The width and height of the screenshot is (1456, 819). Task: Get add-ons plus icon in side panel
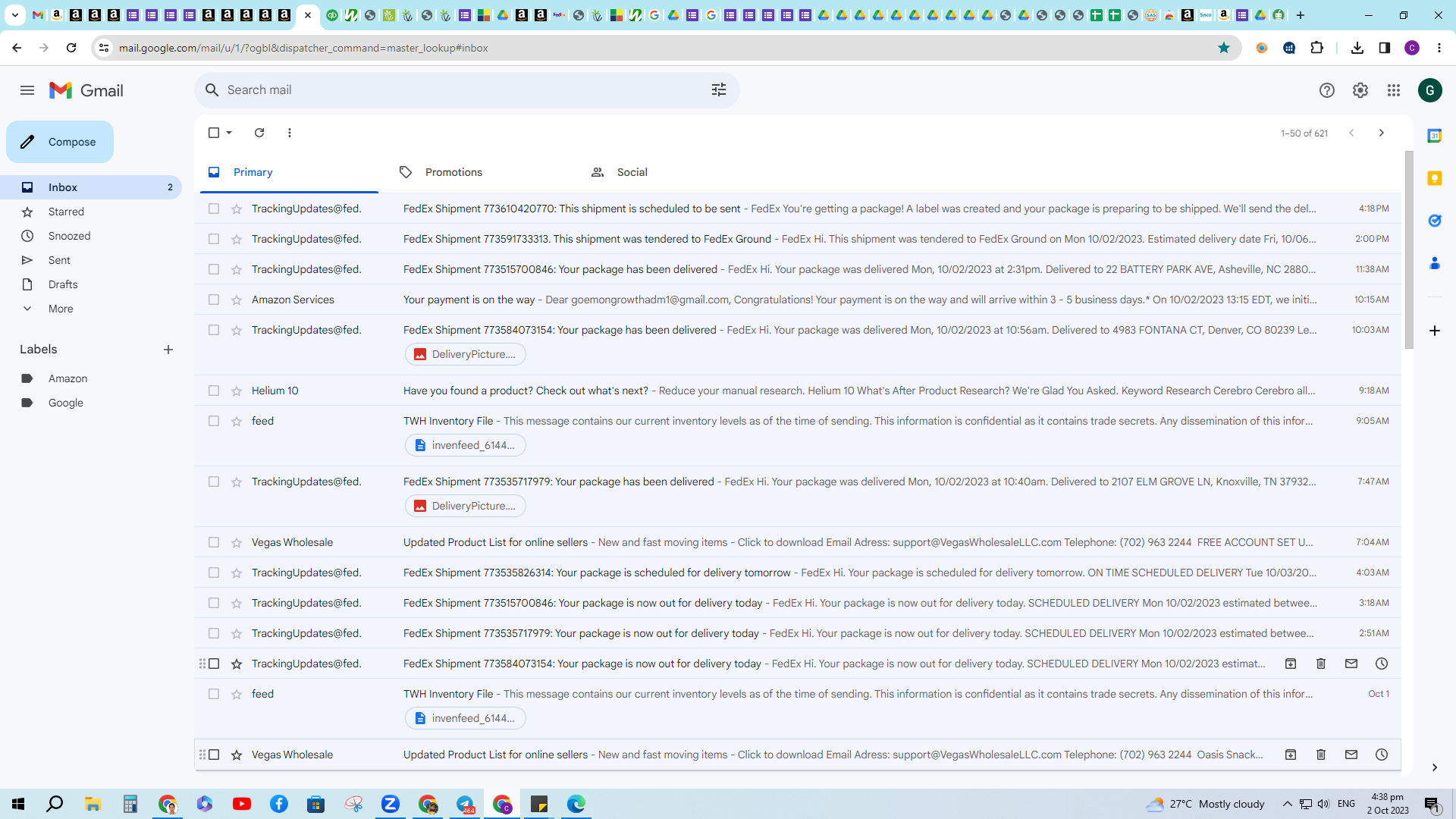(1435, 331)
